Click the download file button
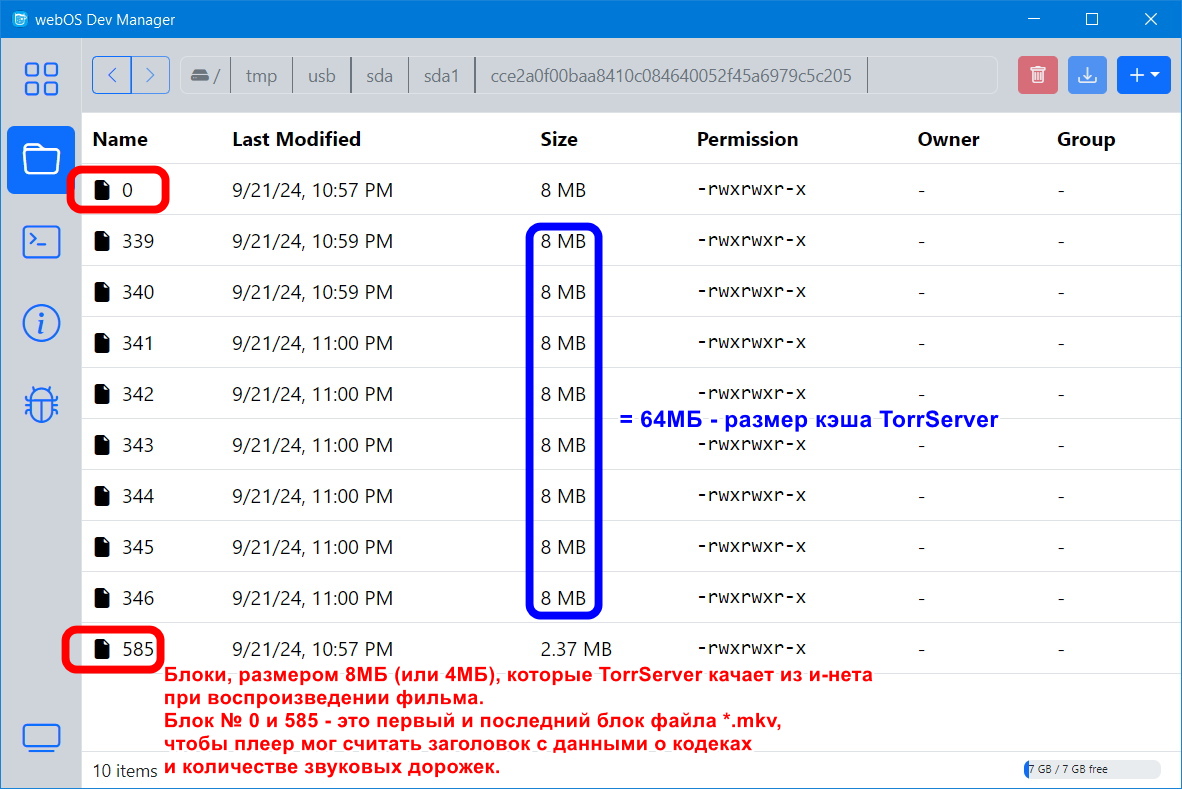This screenshot has height=789, width=1182. [1087, 75]
